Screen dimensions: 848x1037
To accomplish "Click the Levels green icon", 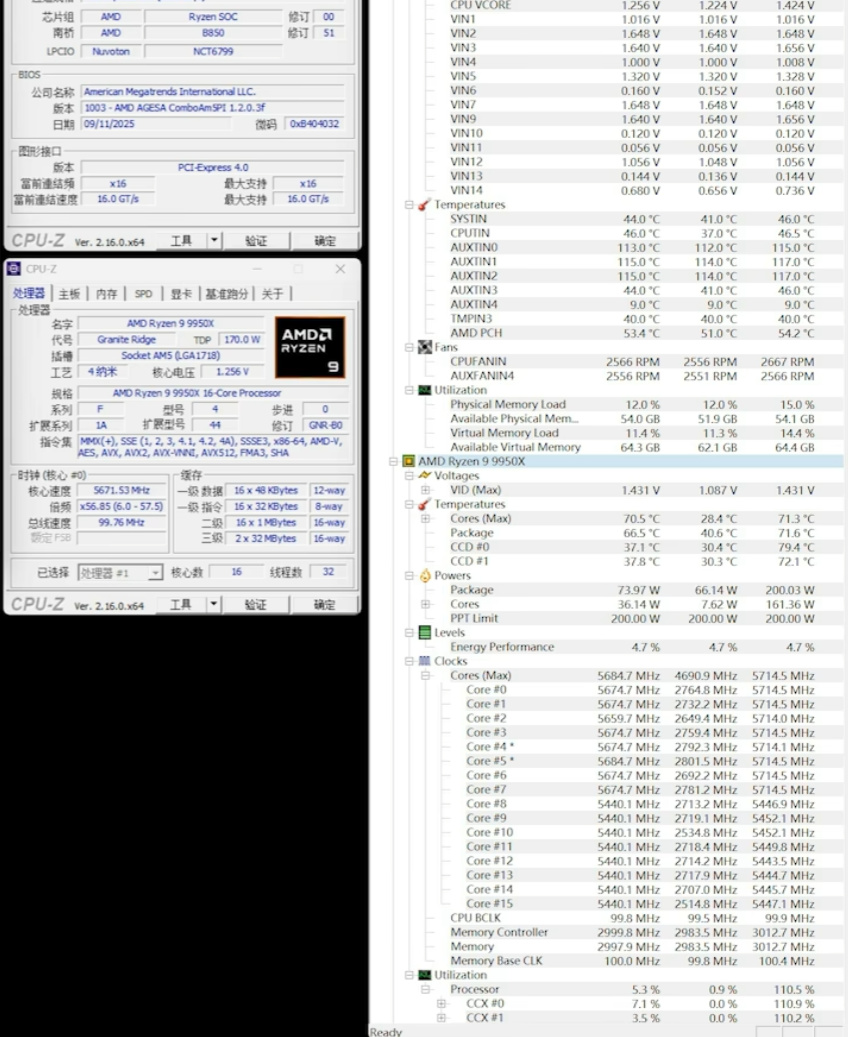I will (425, 632).
